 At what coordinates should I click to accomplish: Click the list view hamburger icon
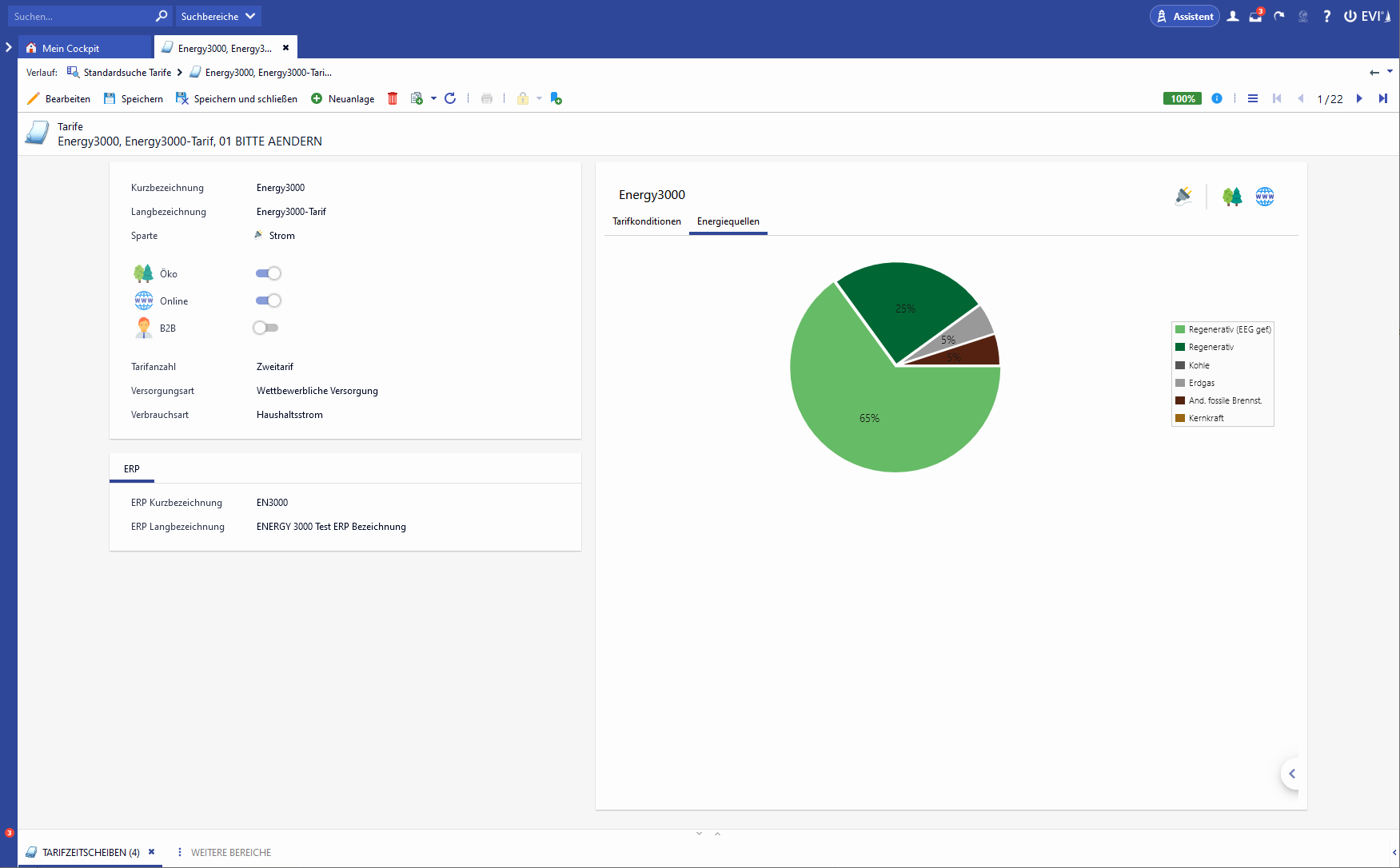point(1253,98)
